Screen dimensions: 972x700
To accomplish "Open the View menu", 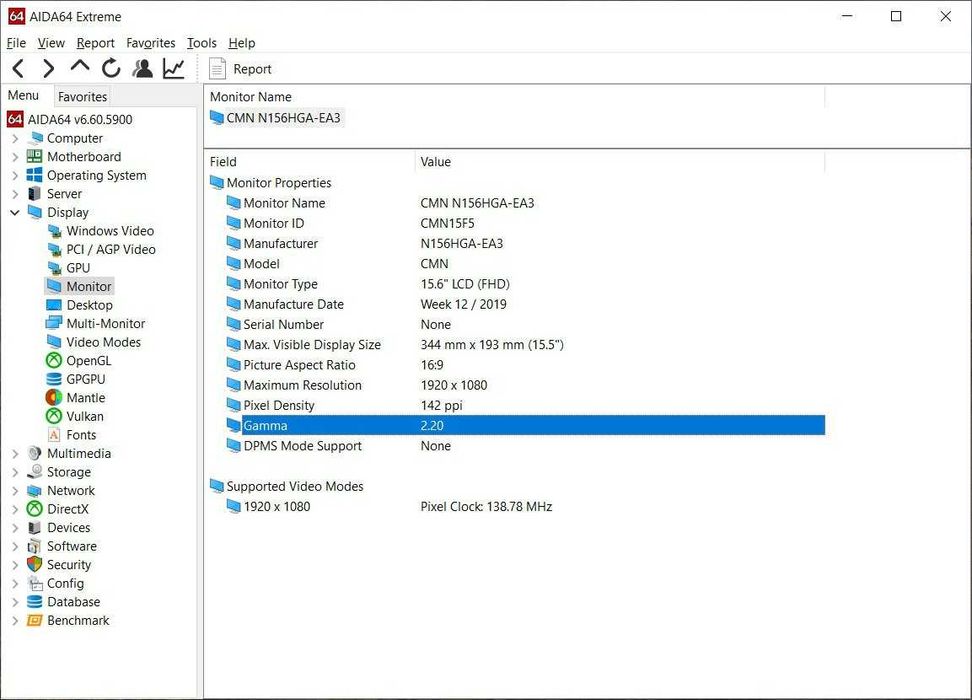I will pyautogui.click(x=51, y=43).
